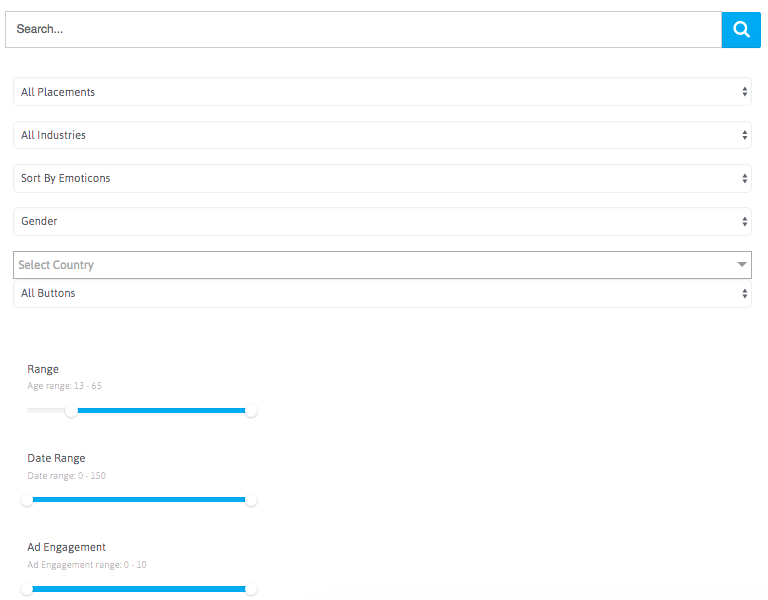The width and height of the screenshot is (768, 600).
Task: Click the Sort By Emoticons arrows icon
Action: tap(744, 178)
